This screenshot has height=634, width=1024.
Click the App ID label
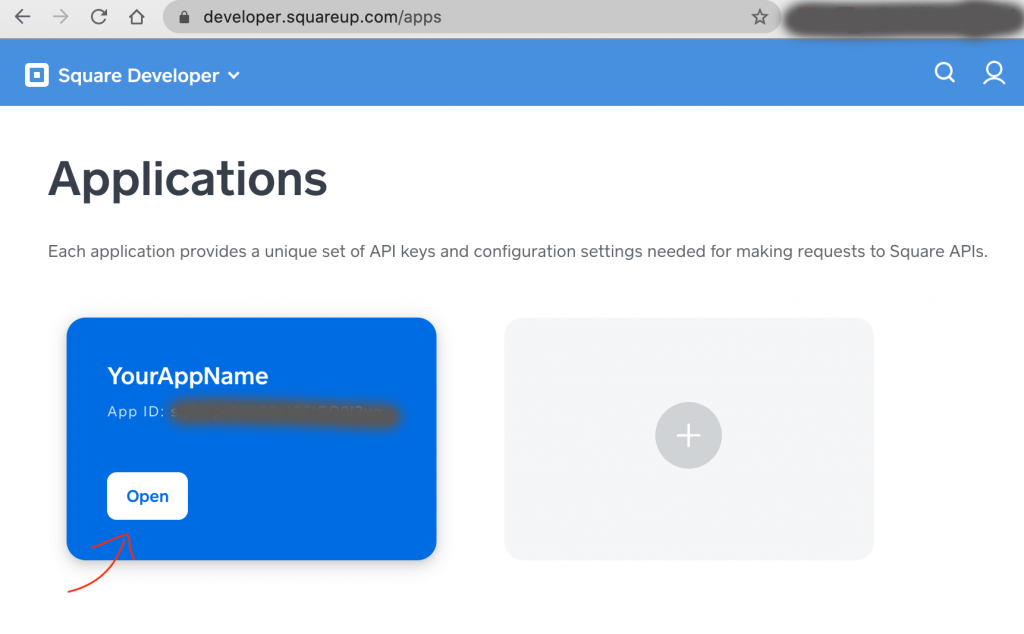click(136, 411)
